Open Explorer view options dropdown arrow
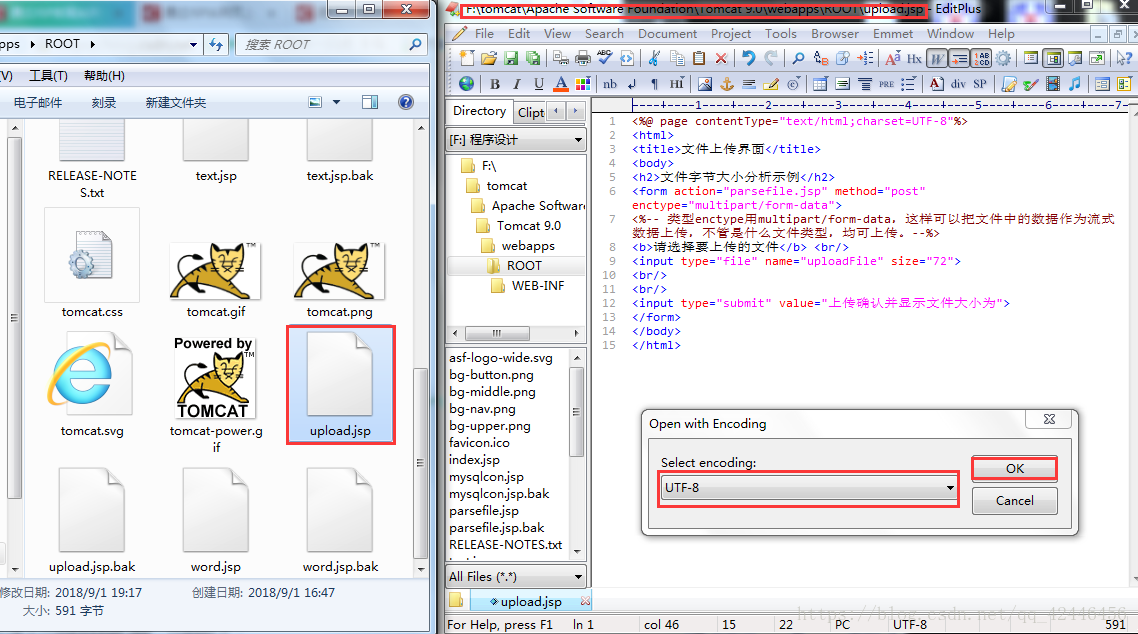The height and width of the screenshot is (634, 1138). [336, 102]
